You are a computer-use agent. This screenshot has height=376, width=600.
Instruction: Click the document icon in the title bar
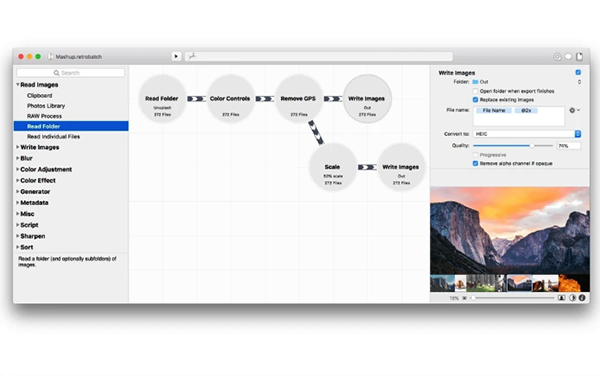coord(580,57)
